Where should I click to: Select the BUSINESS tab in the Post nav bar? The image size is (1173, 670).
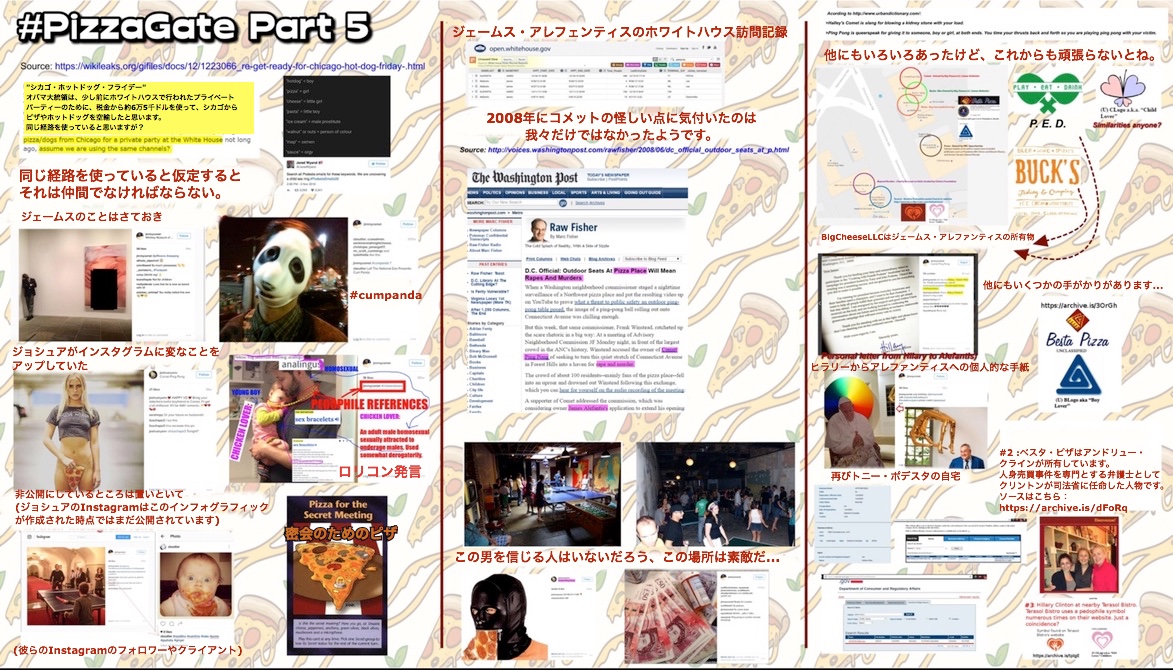[538, 193]
